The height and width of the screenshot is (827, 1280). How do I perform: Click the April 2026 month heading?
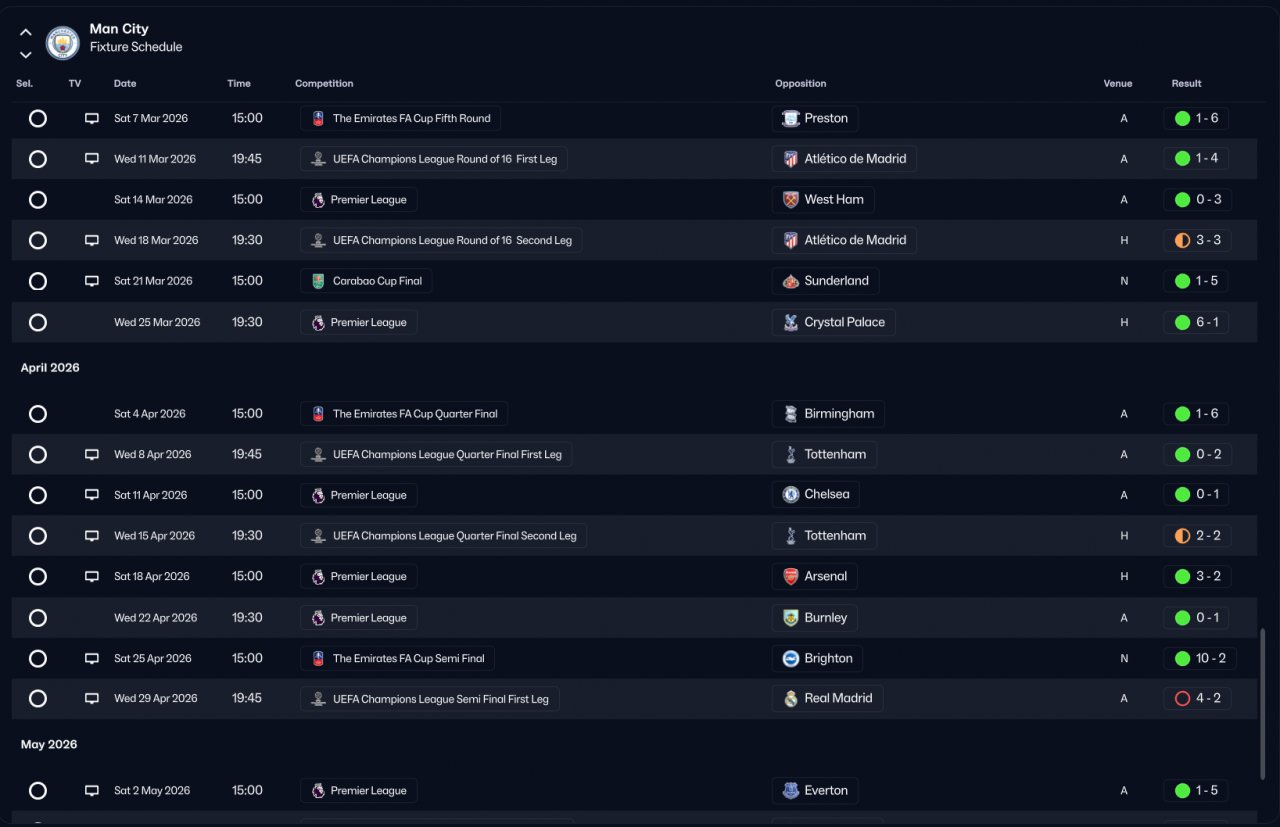(50, 368)
